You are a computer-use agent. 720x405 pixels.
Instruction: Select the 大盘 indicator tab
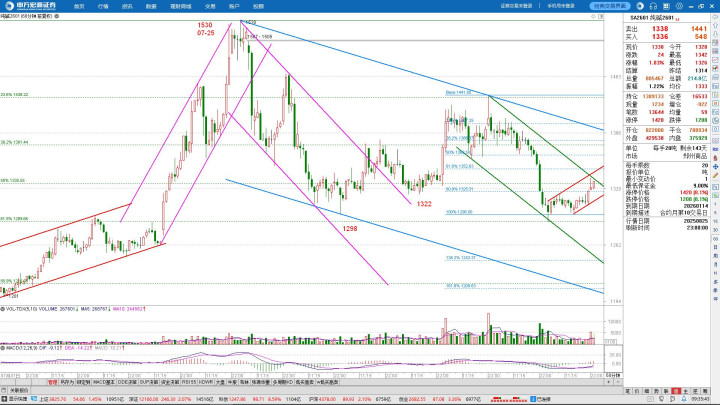point(220,382)
